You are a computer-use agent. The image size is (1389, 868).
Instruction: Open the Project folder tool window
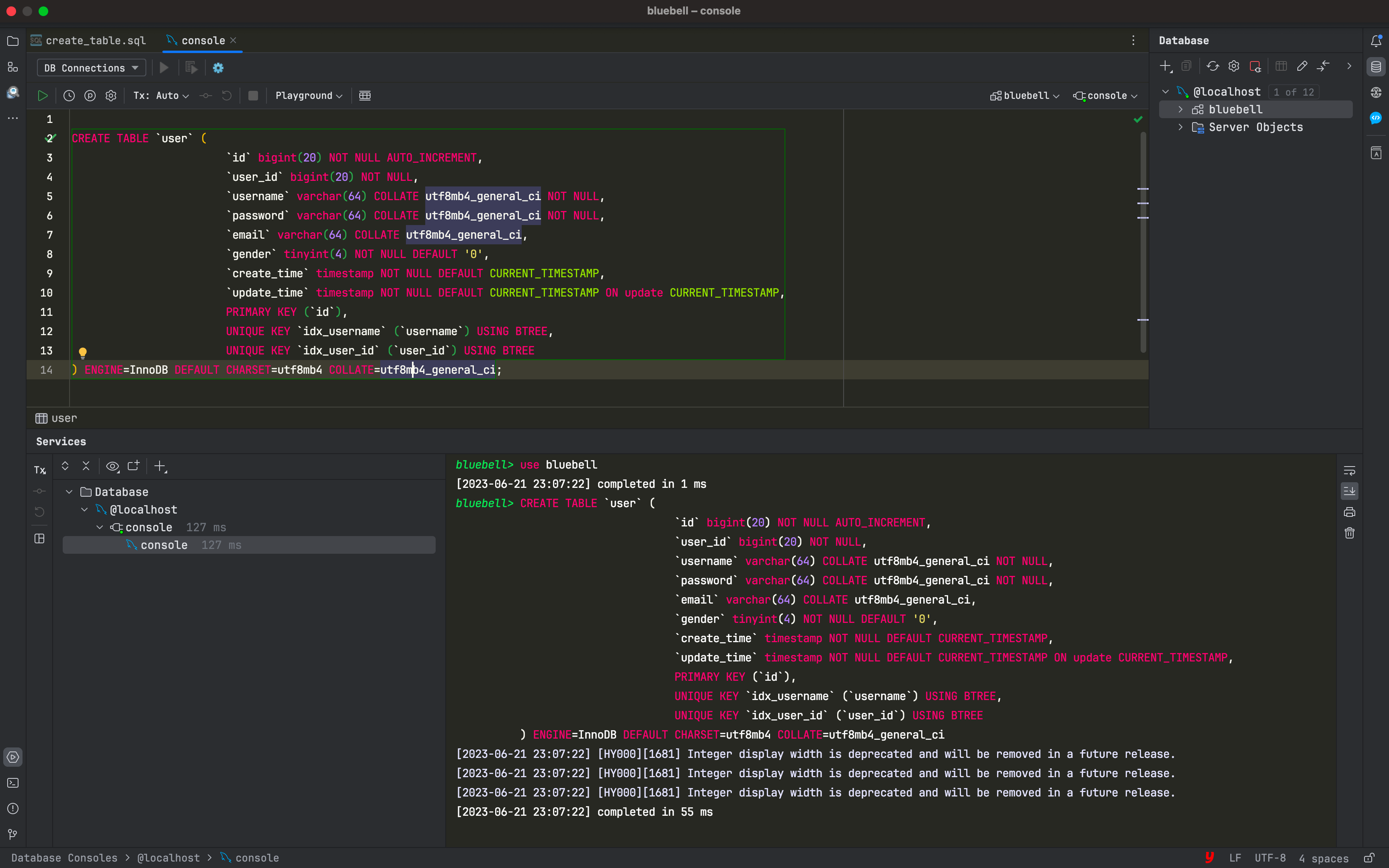[x=12, y=41]
